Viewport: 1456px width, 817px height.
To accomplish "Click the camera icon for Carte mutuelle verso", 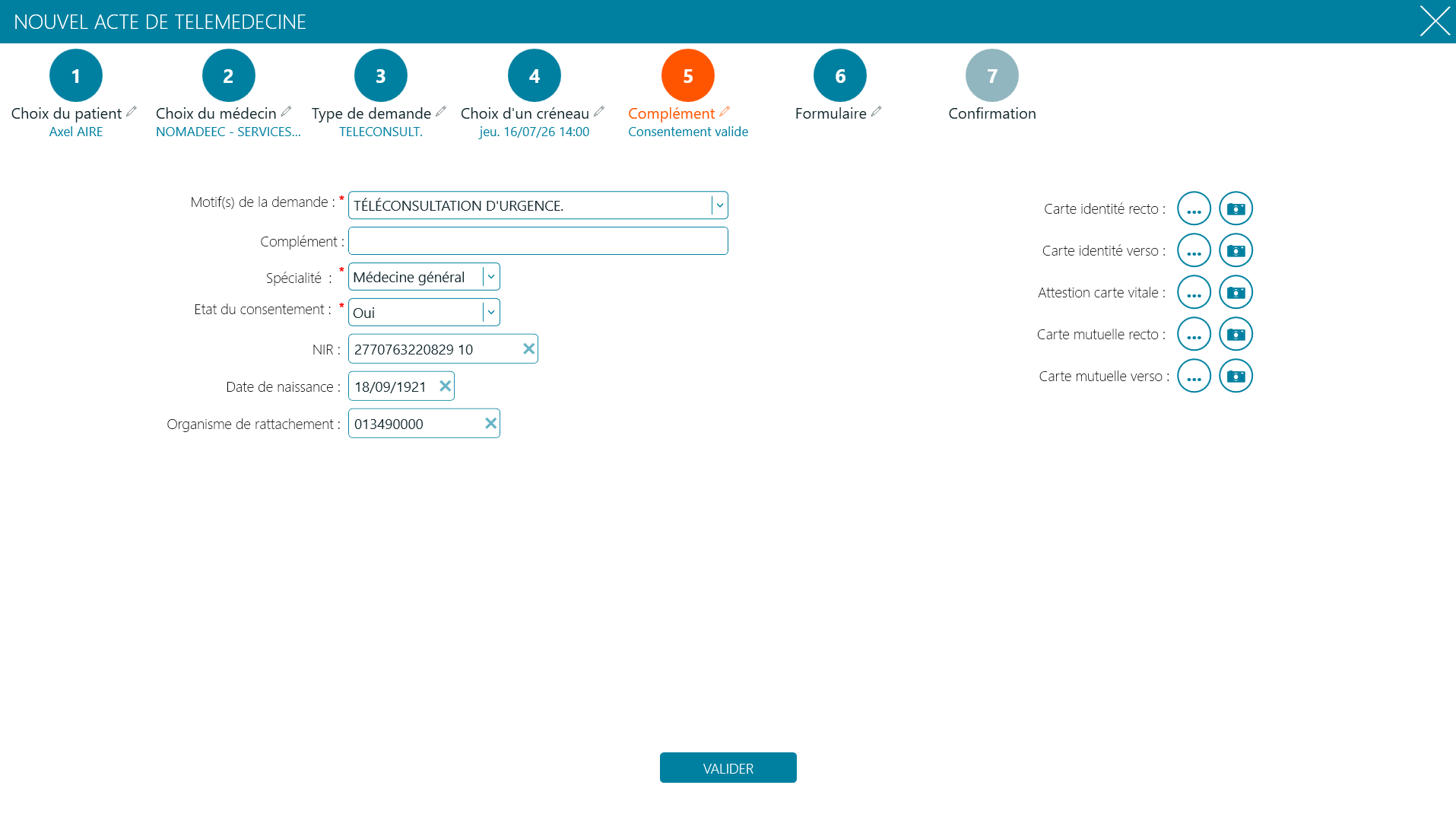I will pyautogui.click(x=1236, y=376).
